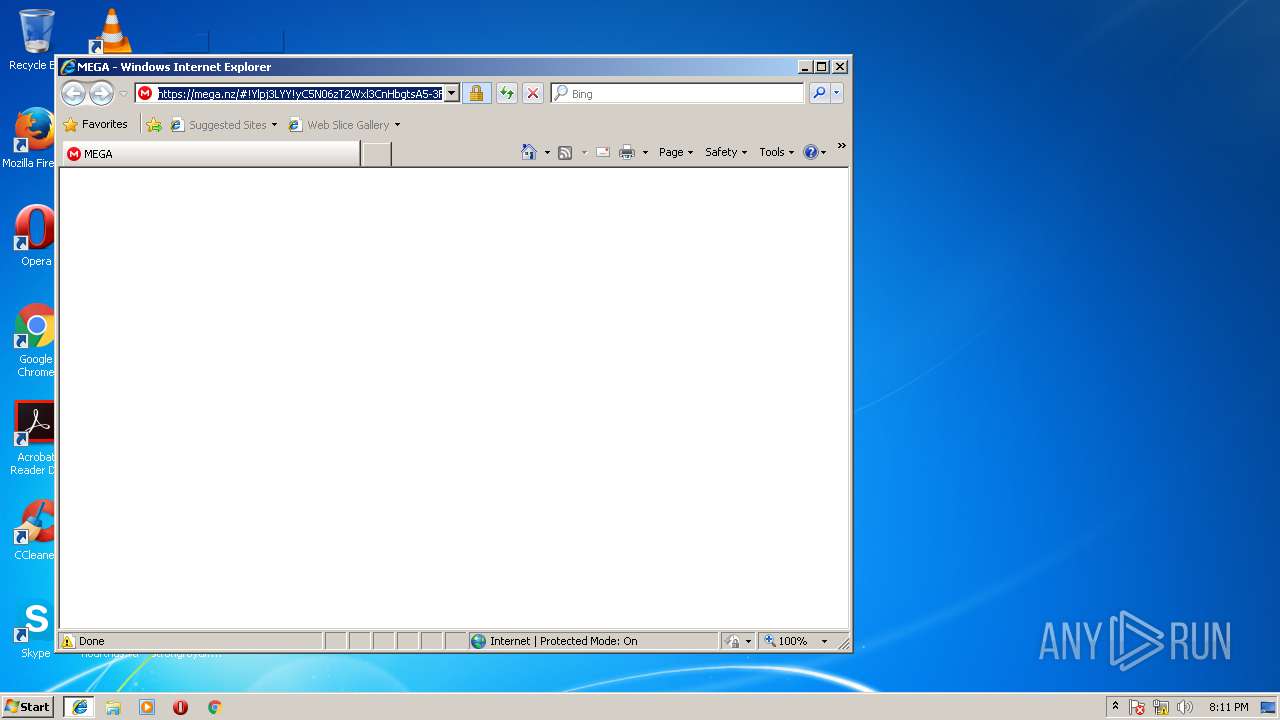Launch Windows Media Player from taskbar
Viewport: 1280px width, 720px height.
click(x=147, y=707)
